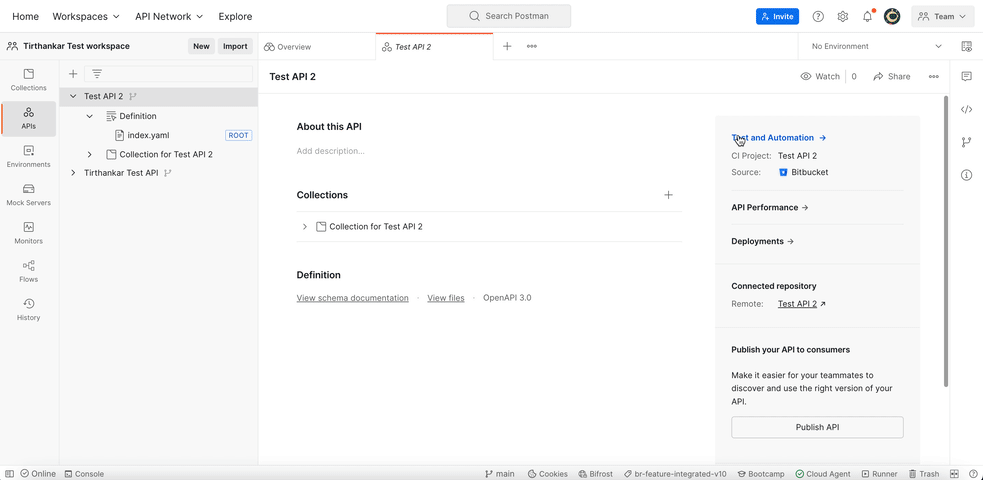
Task: Select the Test API 2 tab
Action: click(x=434, y=46)
